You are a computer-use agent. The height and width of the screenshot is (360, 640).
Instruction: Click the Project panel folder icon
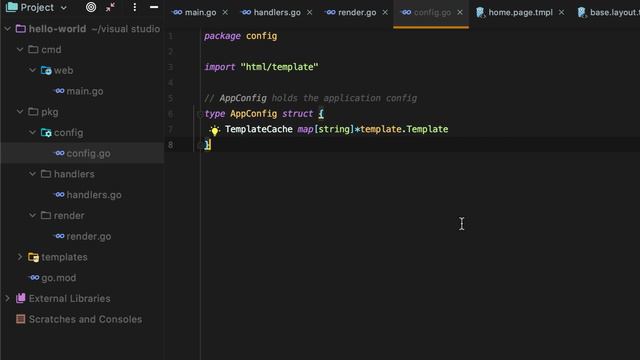tap(11, 7)
